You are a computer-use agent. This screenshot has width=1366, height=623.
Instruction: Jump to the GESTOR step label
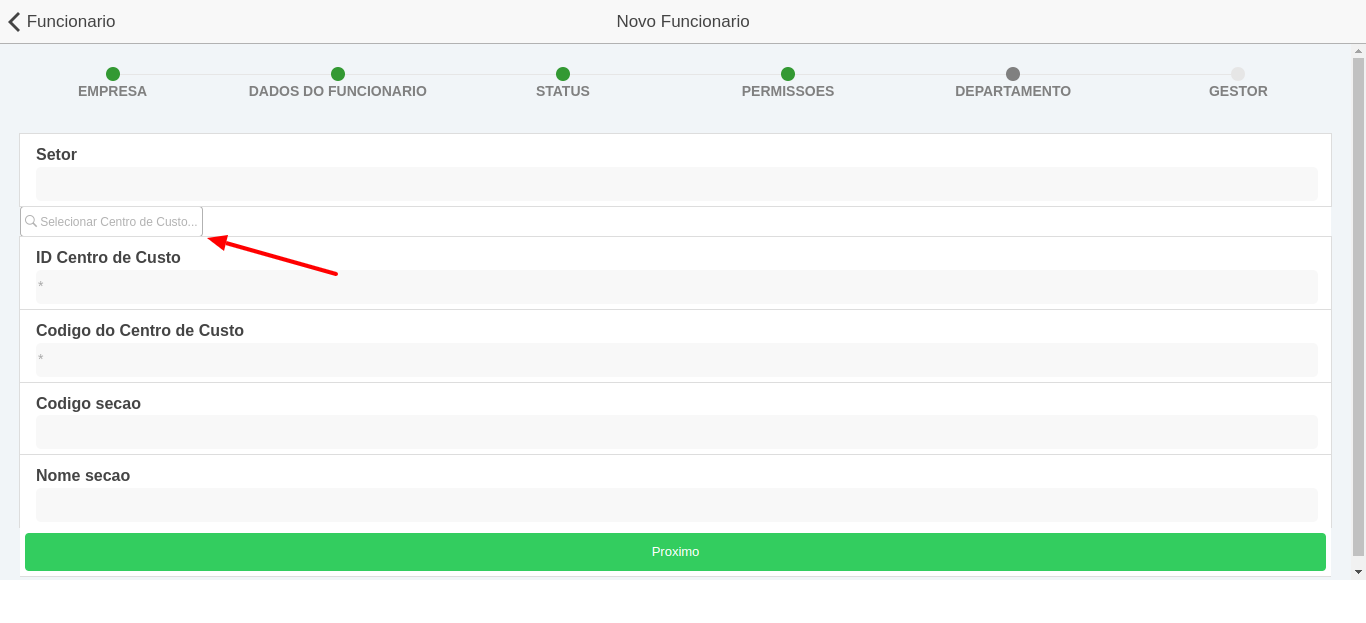(1238, 91)
